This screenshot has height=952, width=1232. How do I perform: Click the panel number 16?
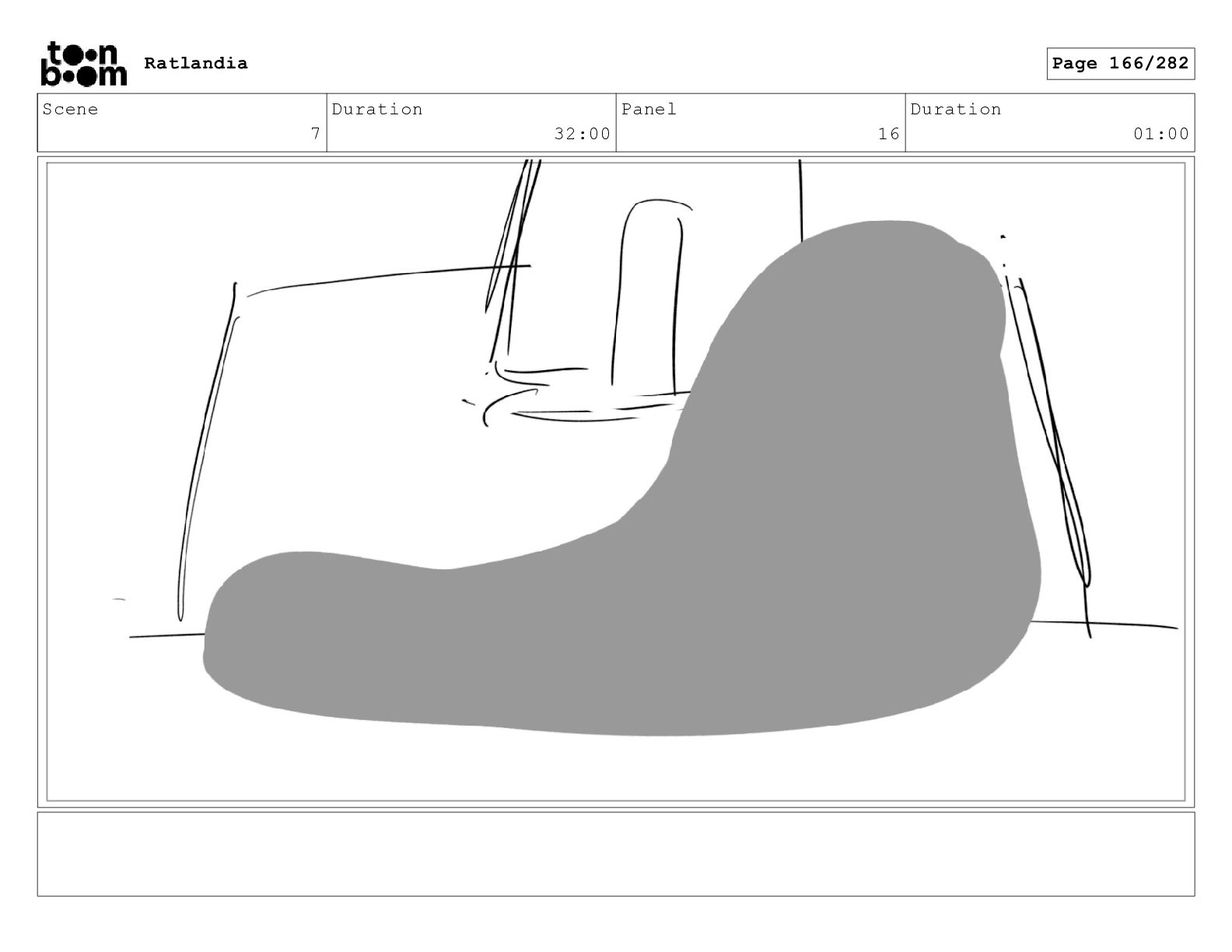(x=889, y=134)
